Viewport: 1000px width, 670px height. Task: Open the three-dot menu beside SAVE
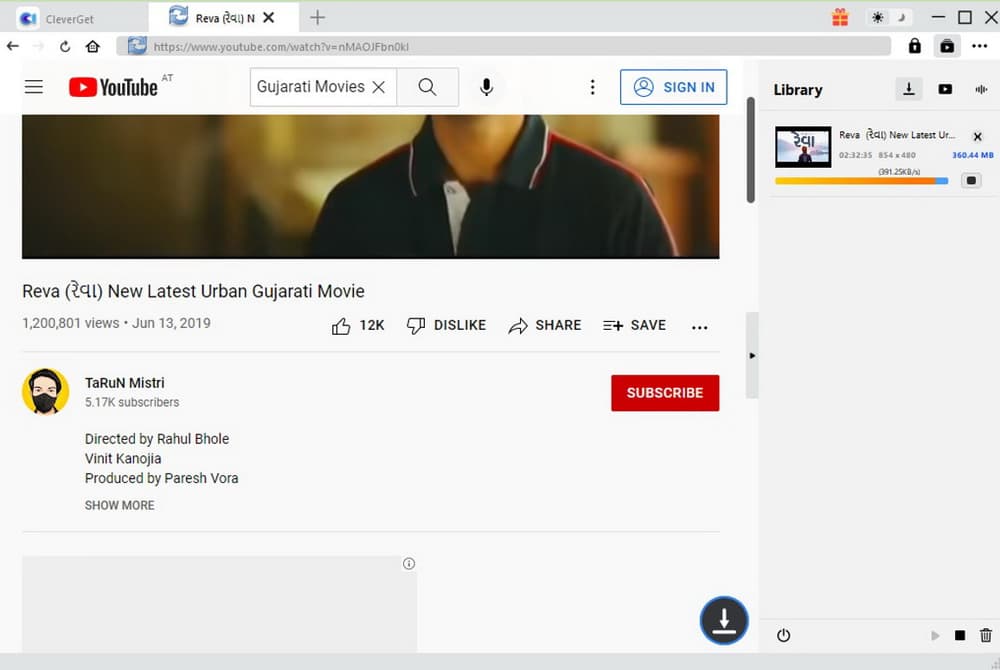(x=699, y=326)
